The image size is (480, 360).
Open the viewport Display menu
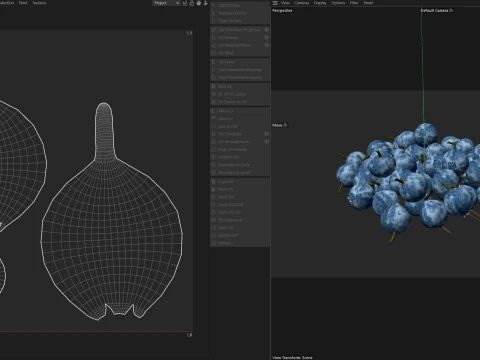320,3
